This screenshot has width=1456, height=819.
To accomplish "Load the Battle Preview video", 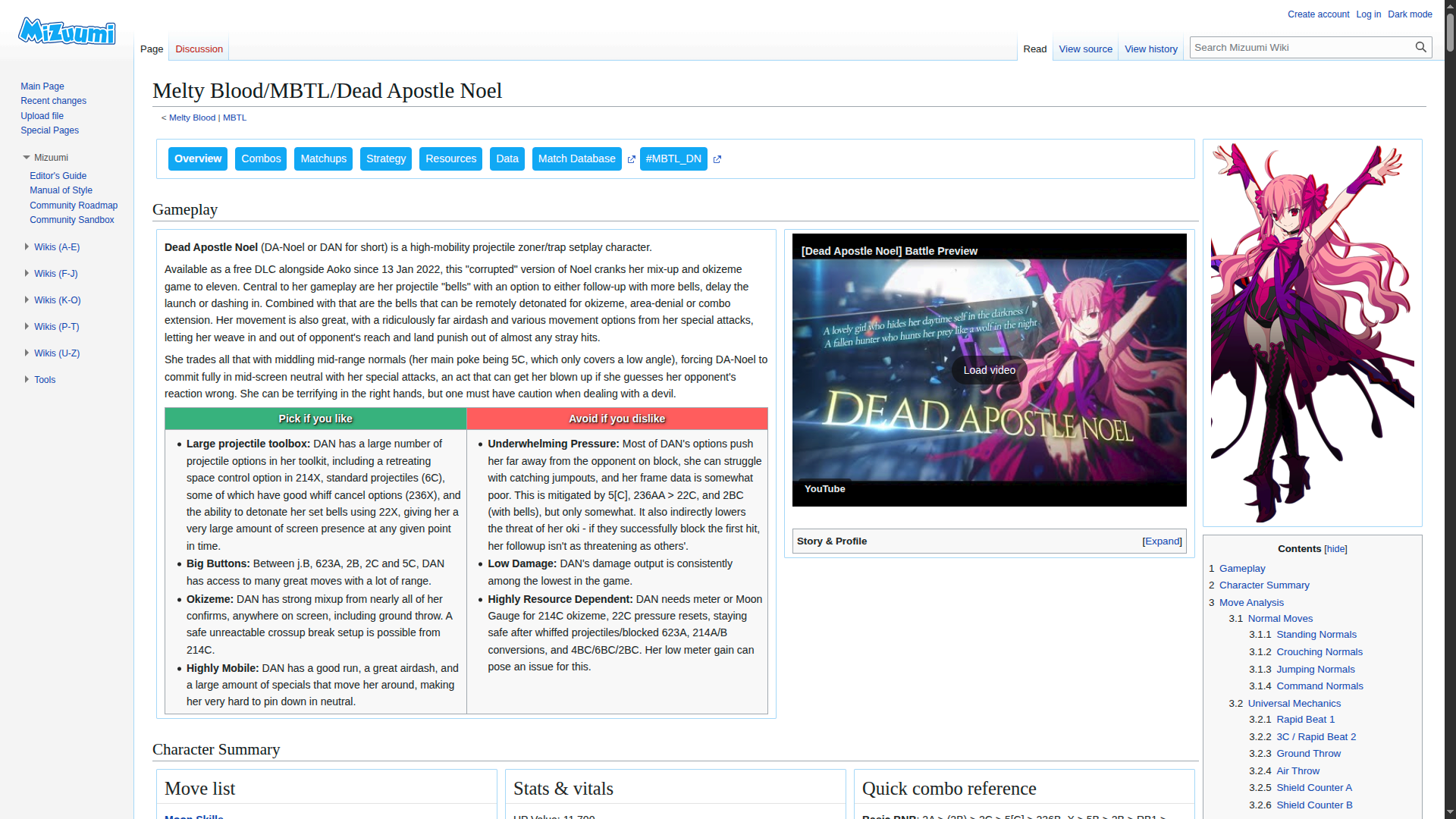I will pos(989,370).
